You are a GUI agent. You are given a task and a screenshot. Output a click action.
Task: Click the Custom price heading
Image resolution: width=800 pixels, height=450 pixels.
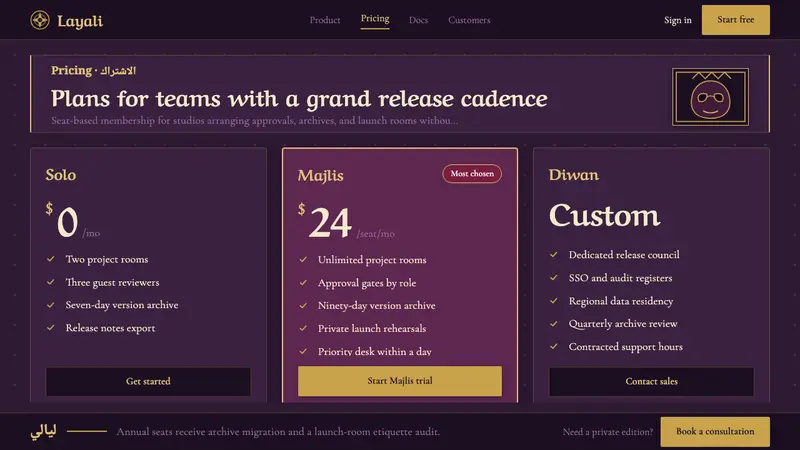(605, 215)
